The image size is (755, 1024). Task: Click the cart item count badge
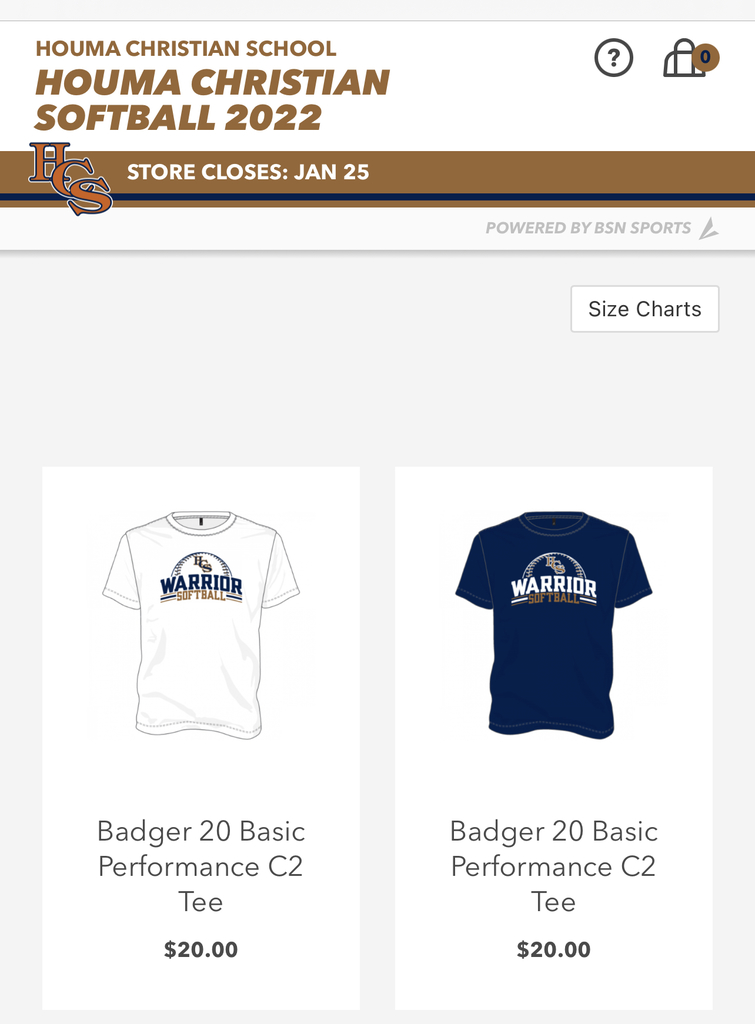click(705, 57)
